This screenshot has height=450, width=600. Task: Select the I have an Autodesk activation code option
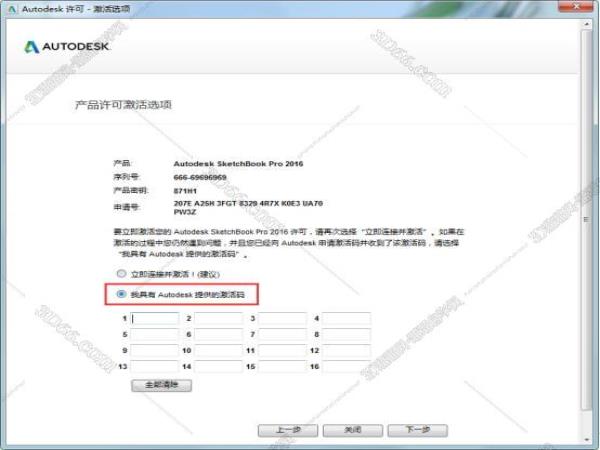point(121,294)
